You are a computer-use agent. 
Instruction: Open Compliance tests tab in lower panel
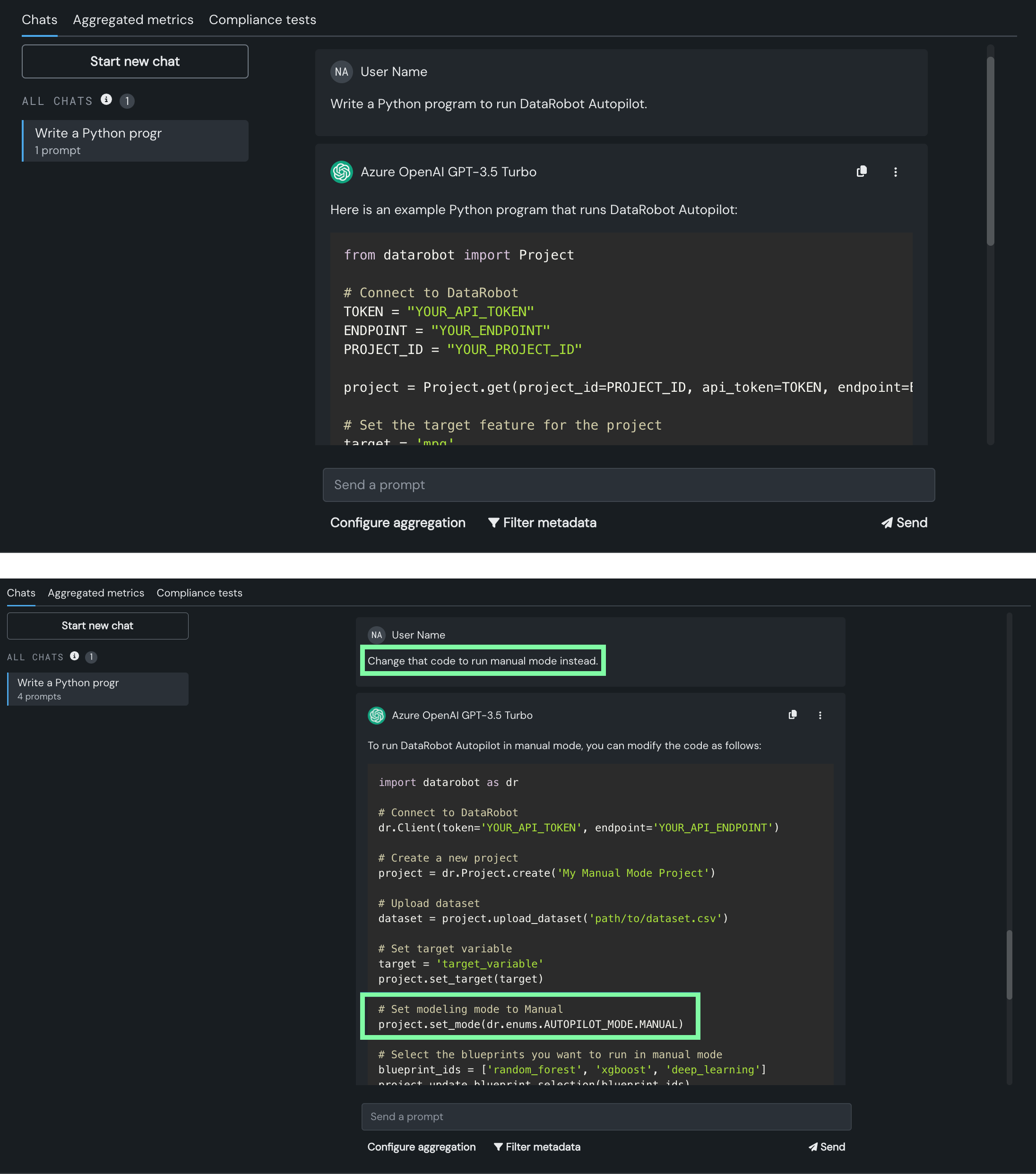pyautogui.click(x=199, y=593)
